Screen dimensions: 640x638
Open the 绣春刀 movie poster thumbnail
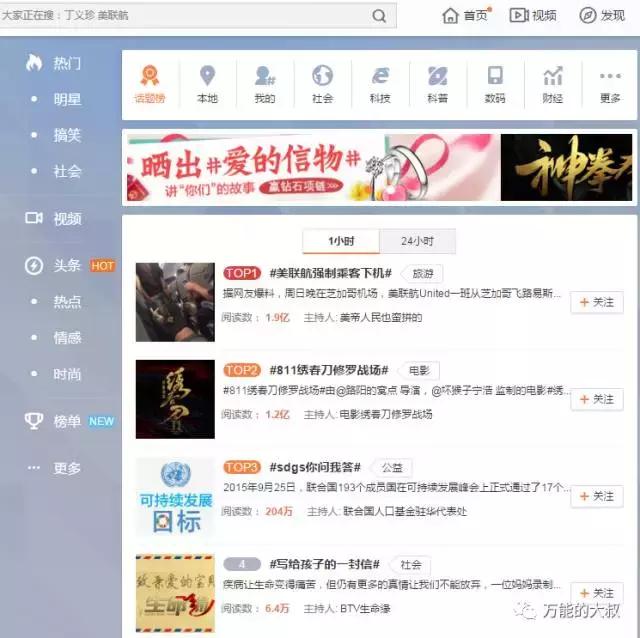[175, 399]
